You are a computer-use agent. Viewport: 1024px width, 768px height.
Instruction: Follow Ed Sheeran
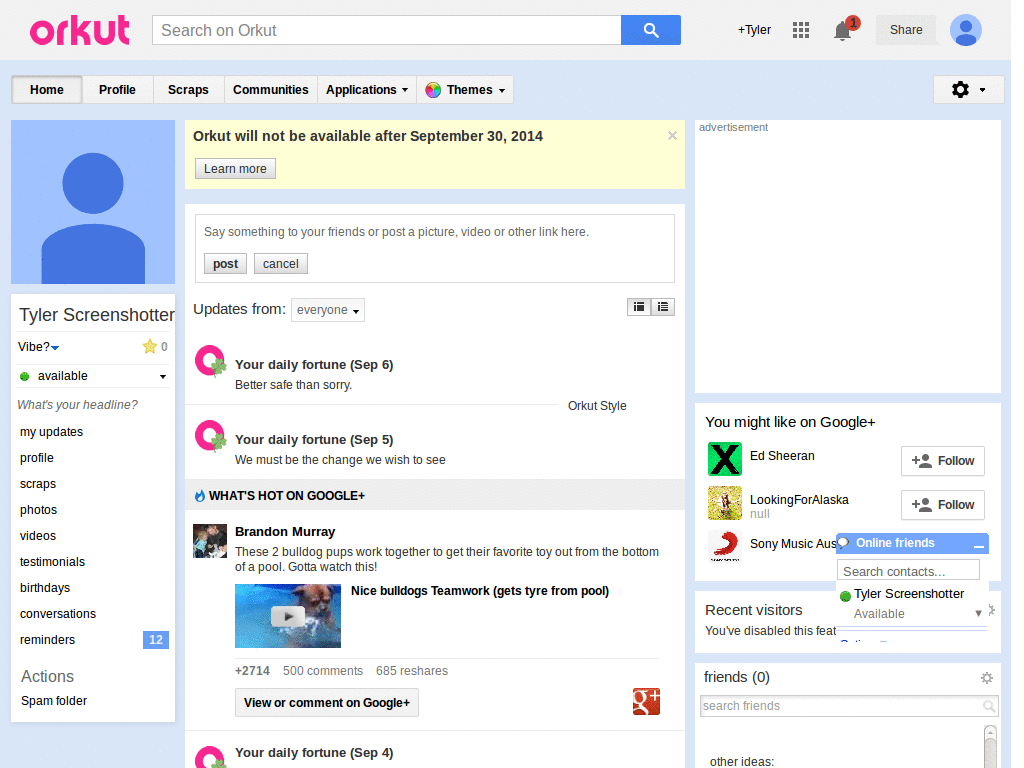(942, 461)
